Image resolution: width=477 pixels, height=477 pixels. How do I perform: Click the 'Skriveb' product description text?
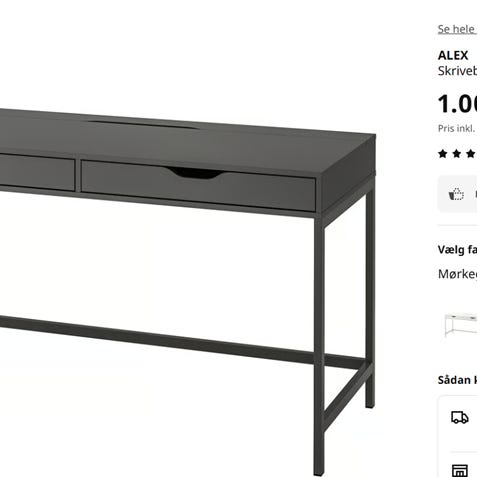tap(457, 71)
